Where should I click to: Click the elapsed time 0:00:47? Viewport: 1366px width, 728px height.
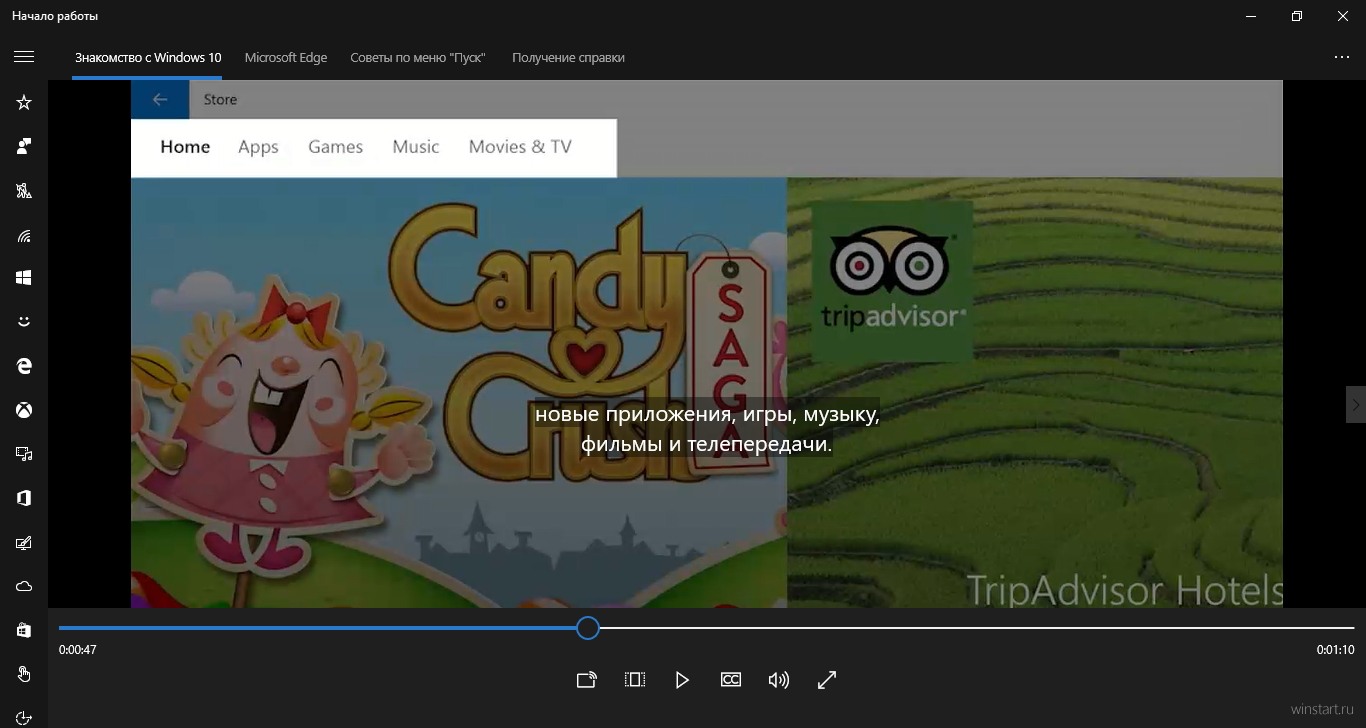(x=77, y=650)
